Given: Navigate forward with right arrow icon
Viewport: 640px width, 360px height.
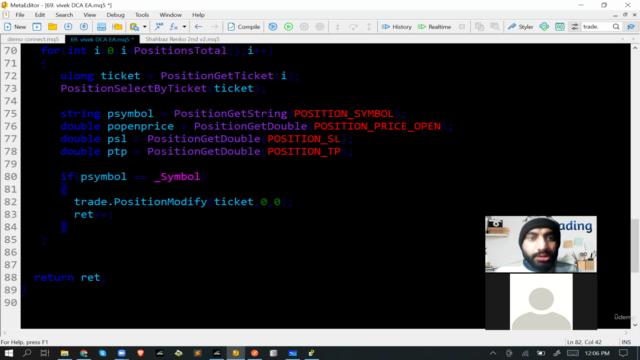Looking at the screenshot, I should click(x=214, y=27).
